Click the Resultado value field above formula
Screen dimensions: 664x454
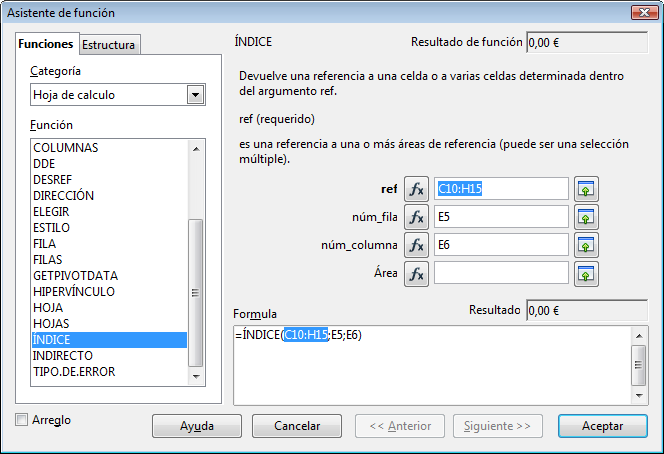coord(587,310)
